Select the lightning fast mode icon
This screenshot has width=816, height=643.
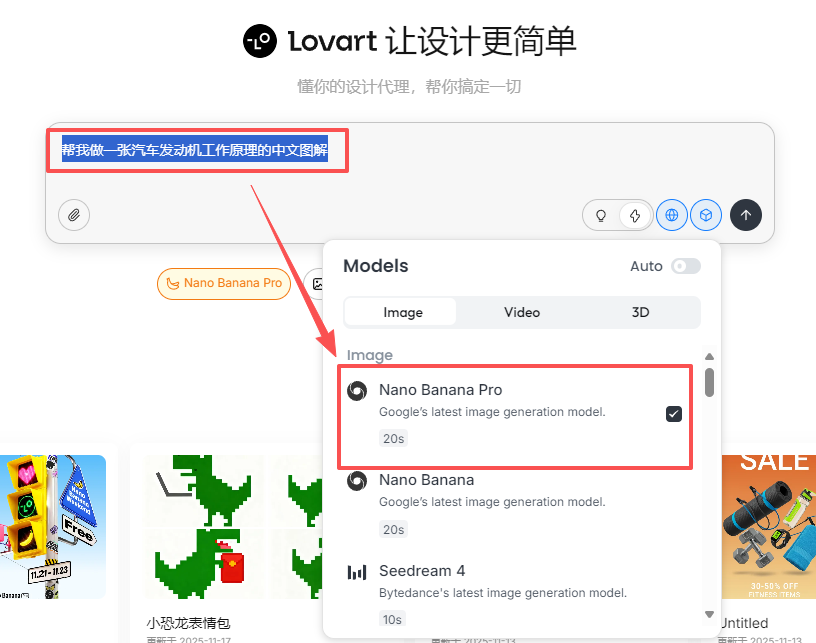[x=634, y=215]
